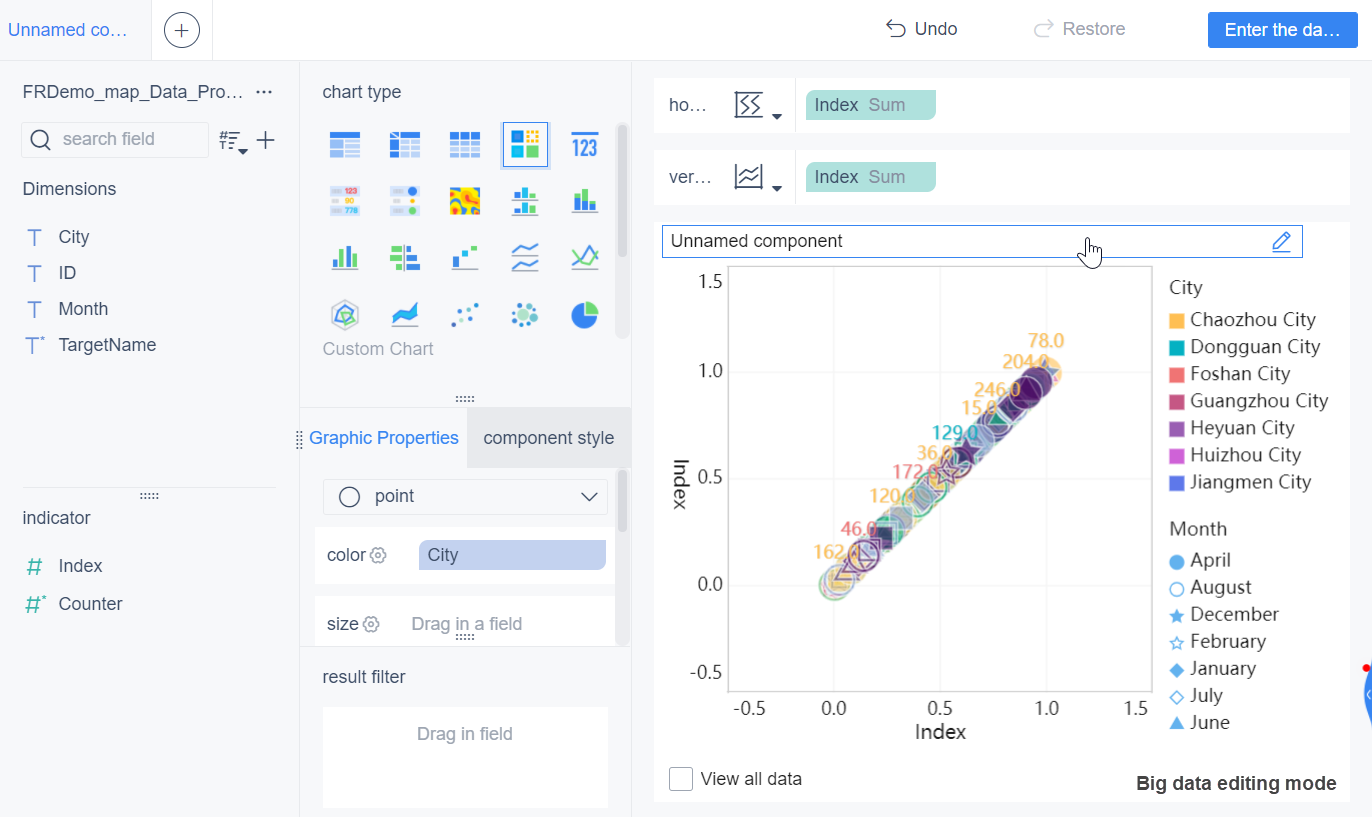Click the Restore button
Viewport: 1372px width, 817px height.
pyautogui.click(x=1080, y=29)
